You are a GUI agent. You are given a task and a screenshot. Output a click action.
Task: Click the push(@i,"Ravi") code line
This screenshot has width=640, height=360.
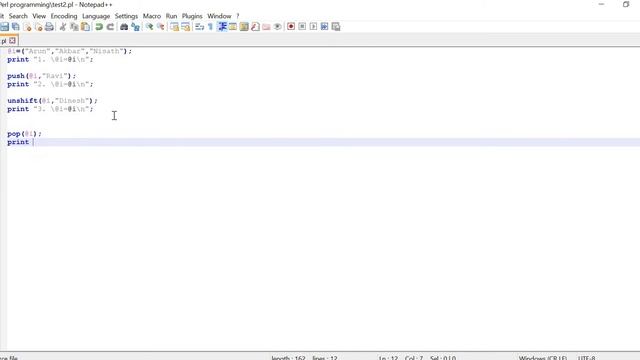point(42,76)
